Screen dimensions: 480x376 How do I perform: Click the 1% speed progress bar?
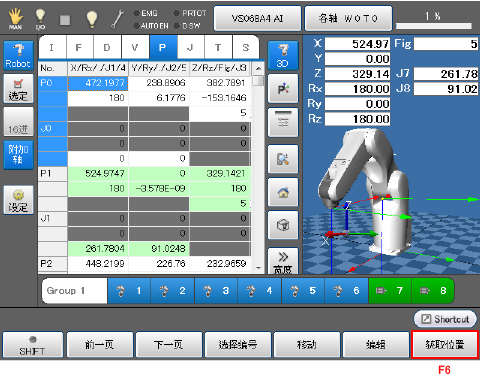(x=434, y=26)
